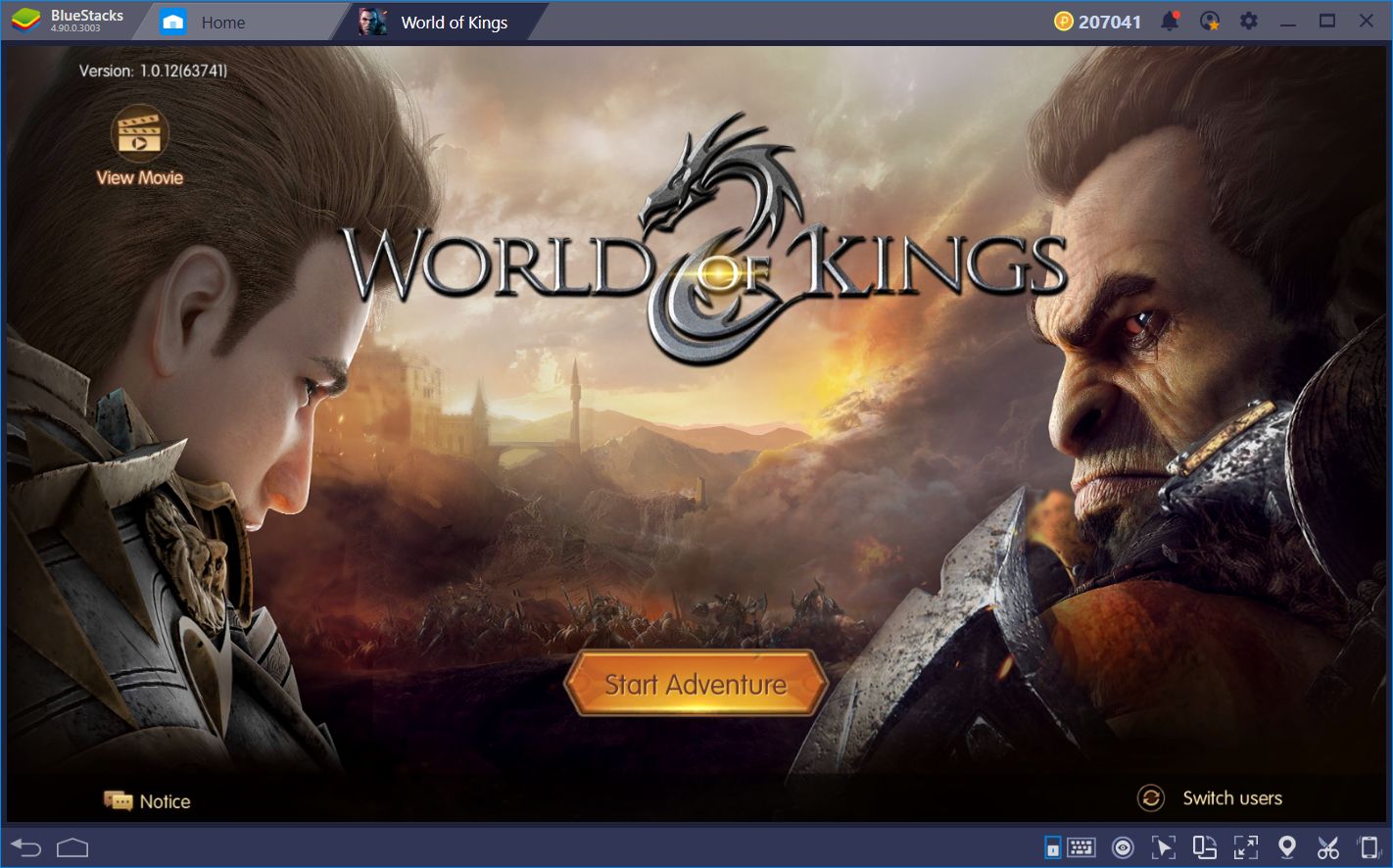Viewport: 1393px width, 868px height.
Task: Open the BlueStacks settings gear
Action: tap(1249, 21)
